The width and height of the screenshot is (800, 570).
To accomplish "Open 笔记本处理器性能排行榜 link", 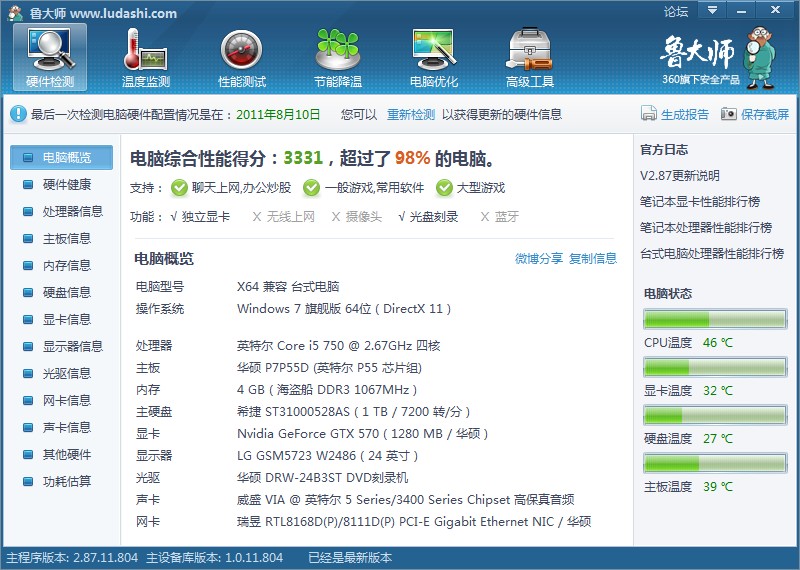I will pyautogui.click(x=706, y=228).
